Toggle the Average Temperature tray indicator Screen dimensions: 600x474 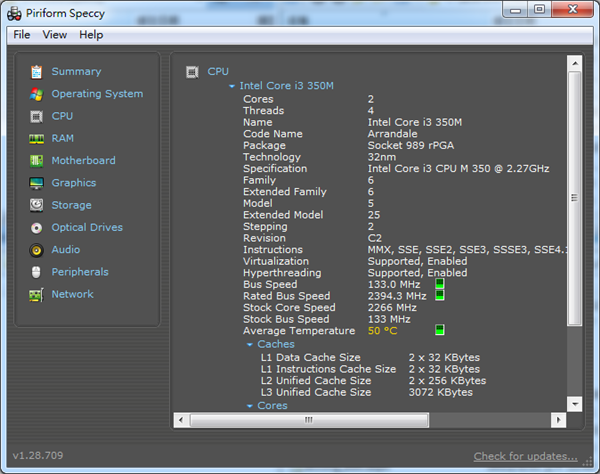point(440,330)
